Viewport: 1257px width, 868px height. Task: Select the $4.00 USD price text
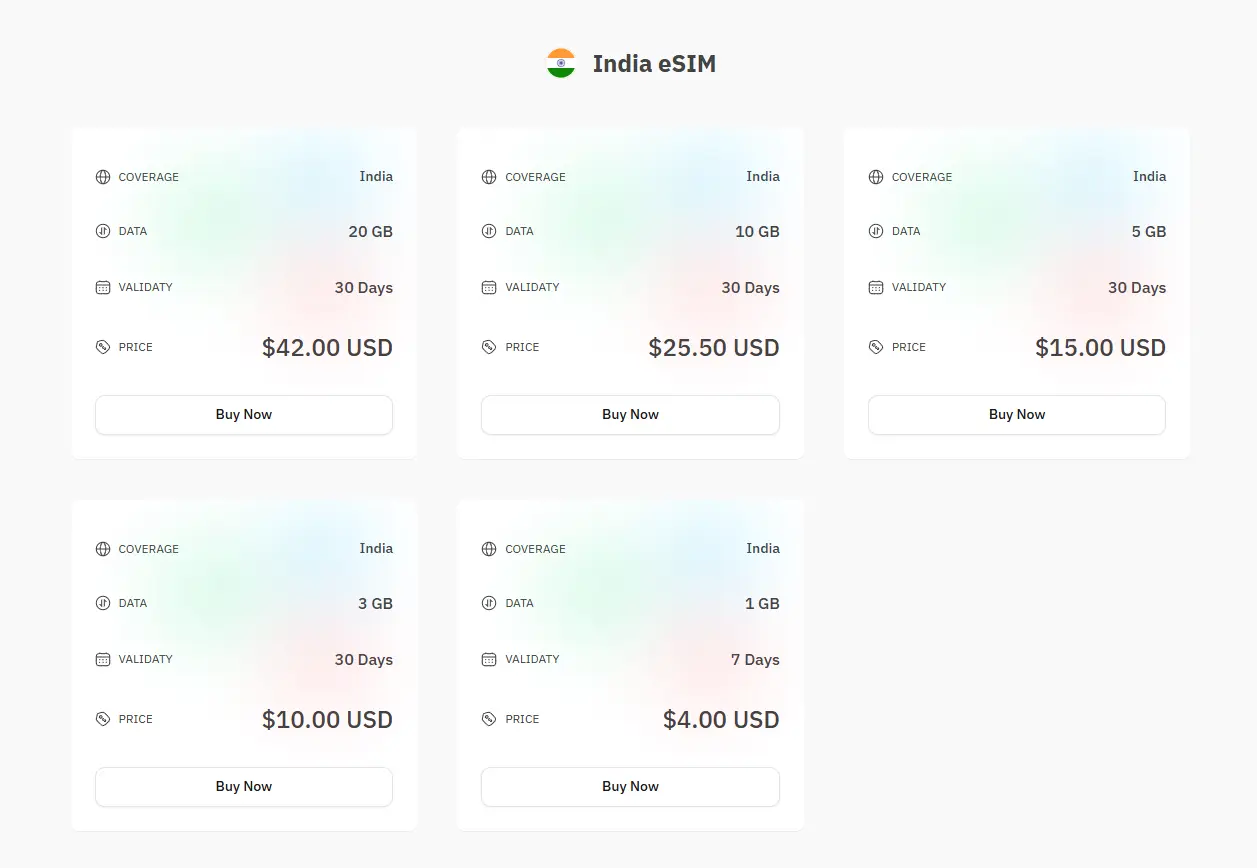[720, 719]
